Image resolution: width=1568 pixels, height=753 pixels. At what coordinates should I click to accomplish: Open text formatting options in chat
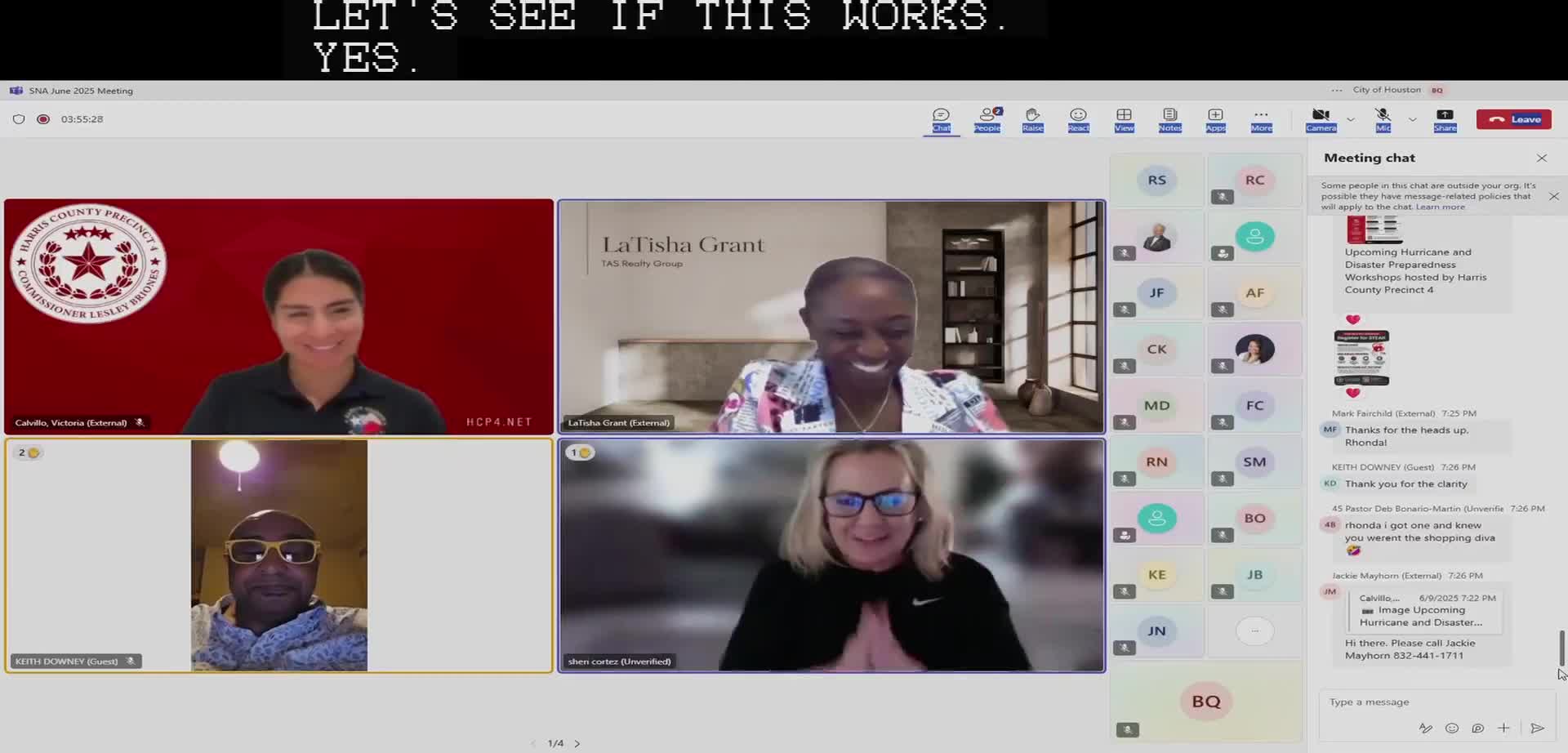point(1425,728)
